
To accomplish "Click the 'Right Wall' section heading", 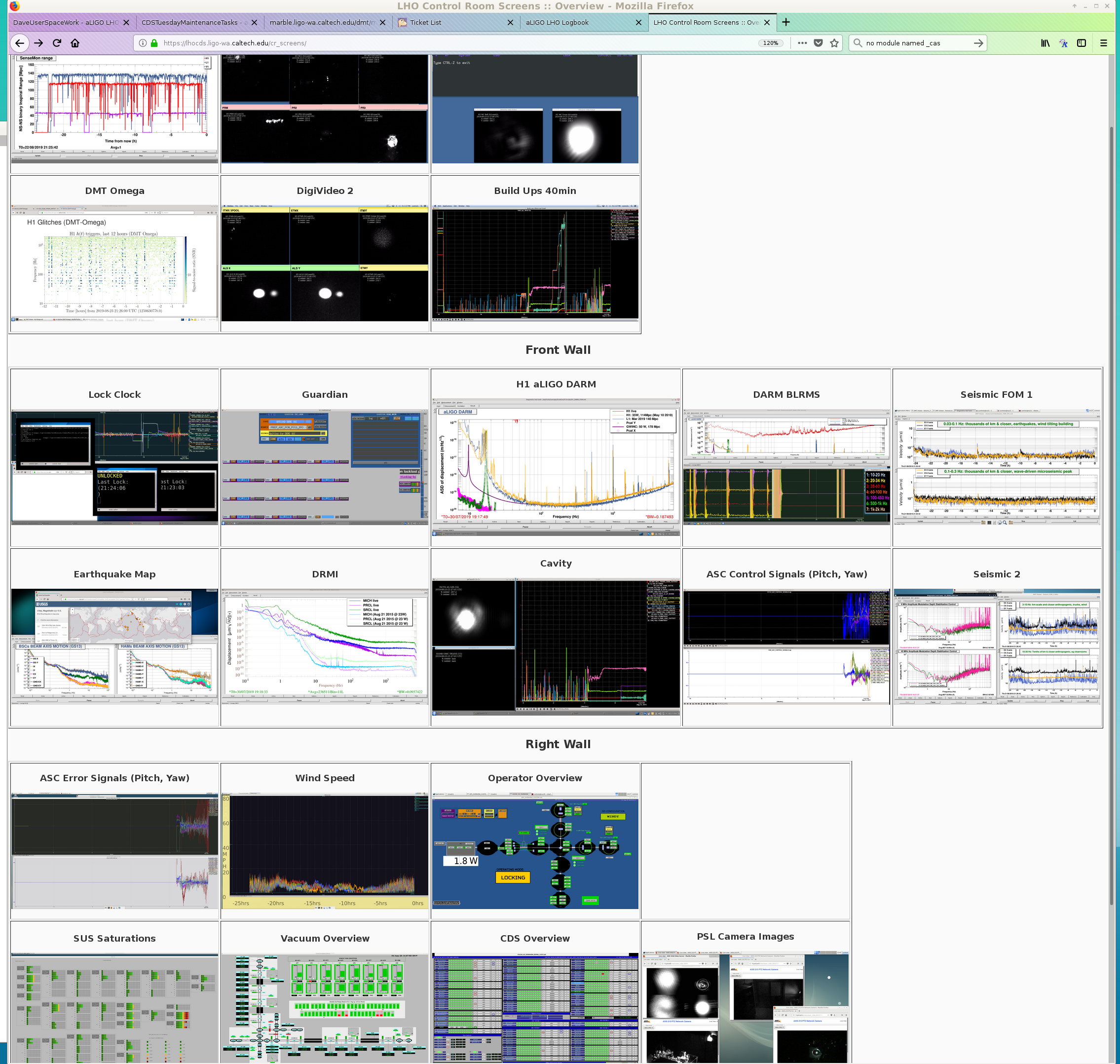I will click(x=558, y=744).
